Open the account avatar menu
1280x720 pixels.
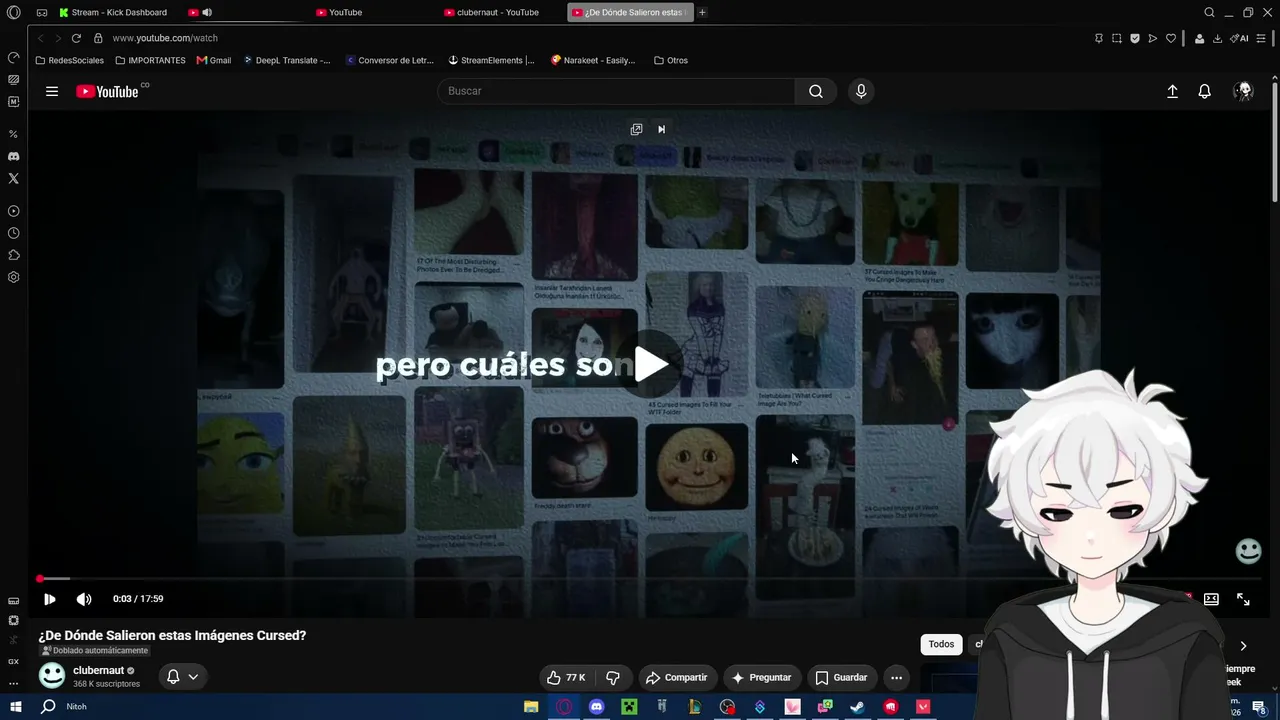point(1243,91)
